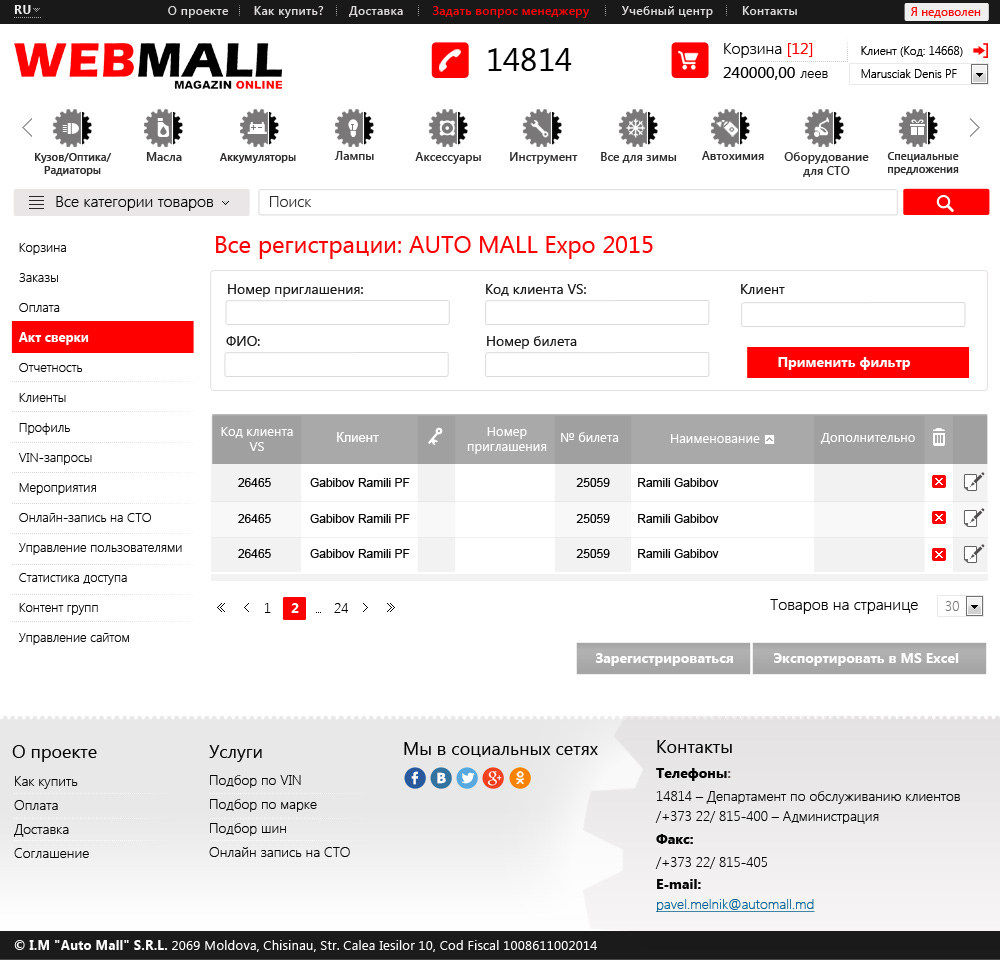Open the Автохимия category icon
Screen dimensions: 1000x960
731,128
